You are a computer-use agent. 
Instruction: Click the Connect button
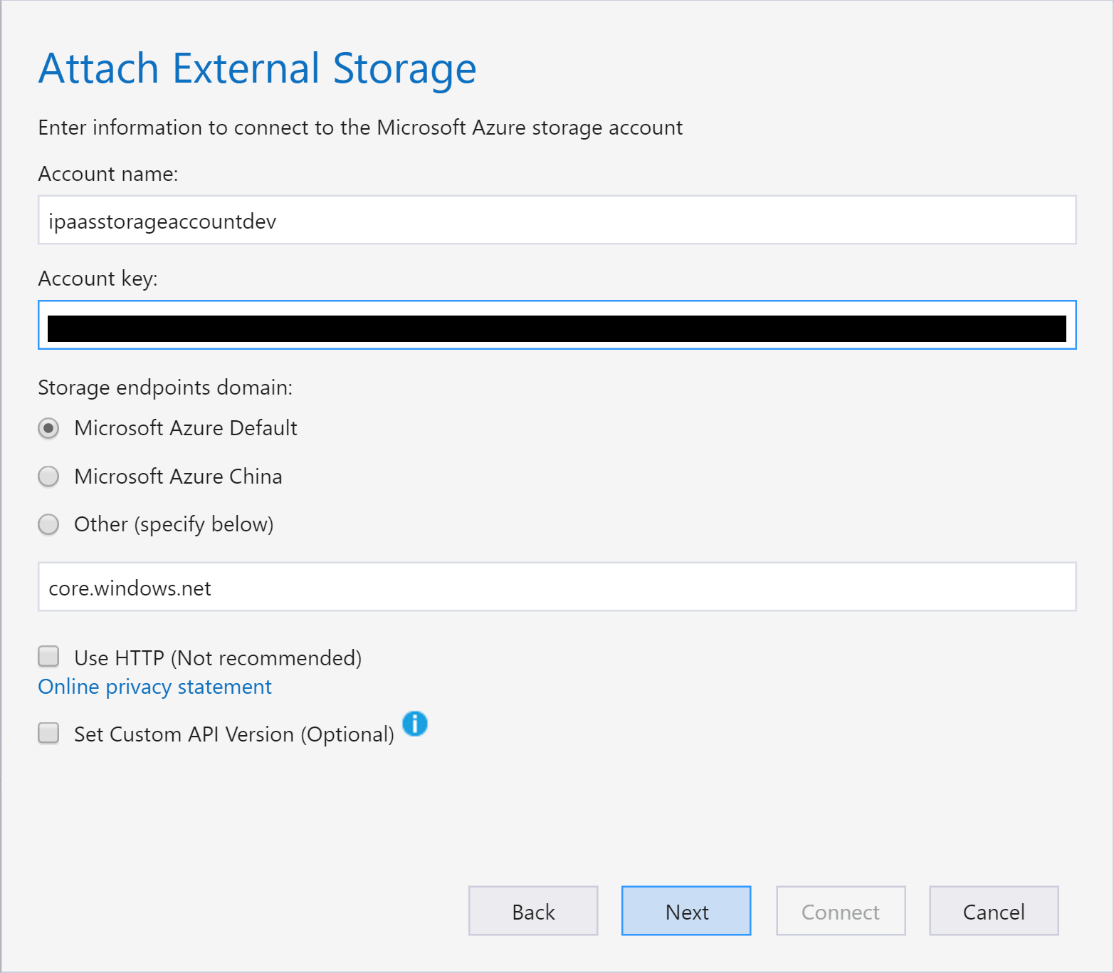840,911
